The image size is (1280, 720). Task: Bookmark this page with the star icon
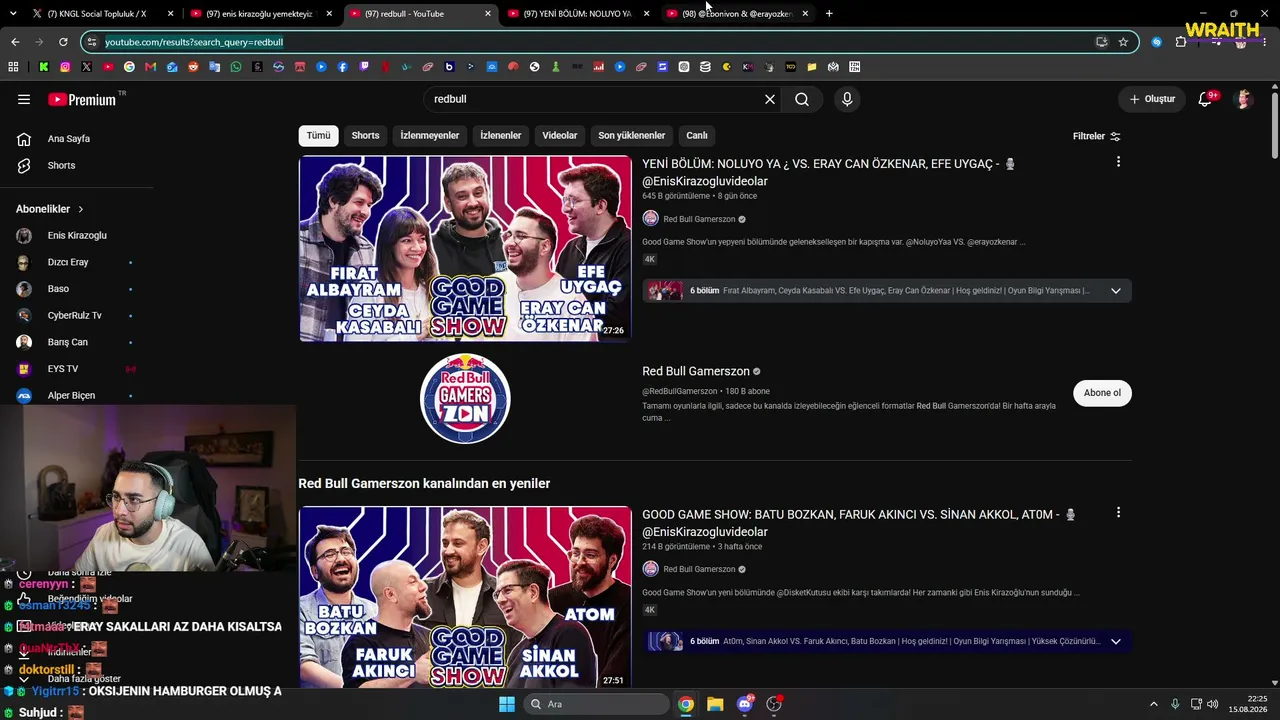pos(1123,42)
